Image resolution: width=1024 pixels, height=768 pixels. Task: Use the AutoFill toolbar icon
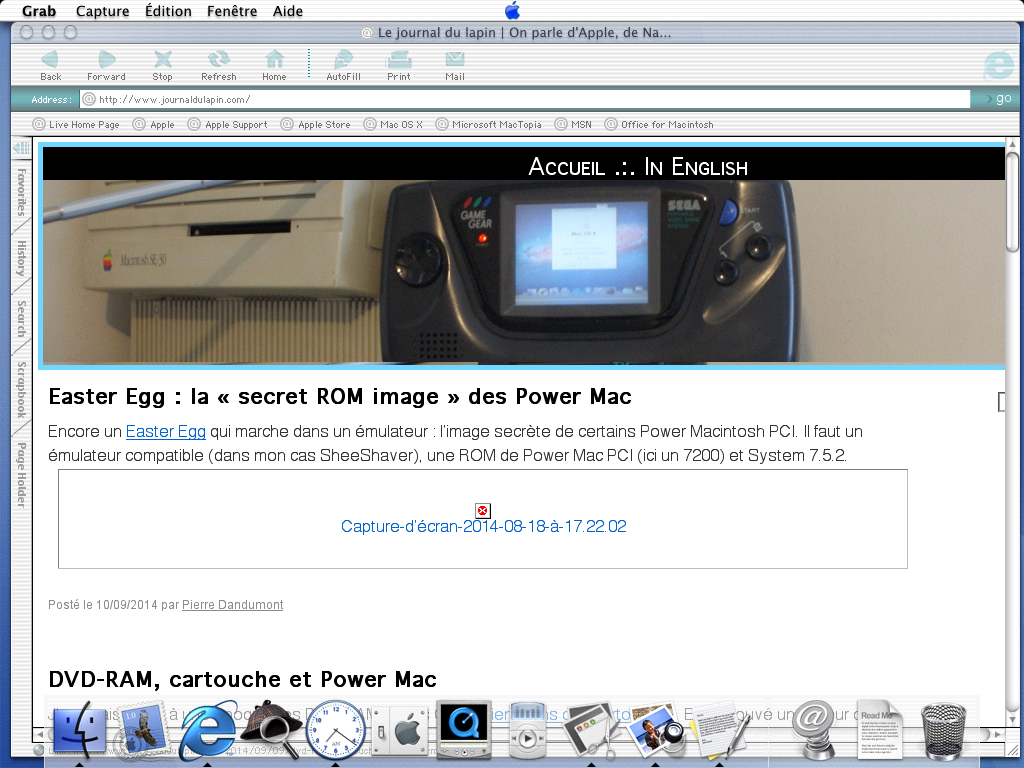click(x=343, y=66)
